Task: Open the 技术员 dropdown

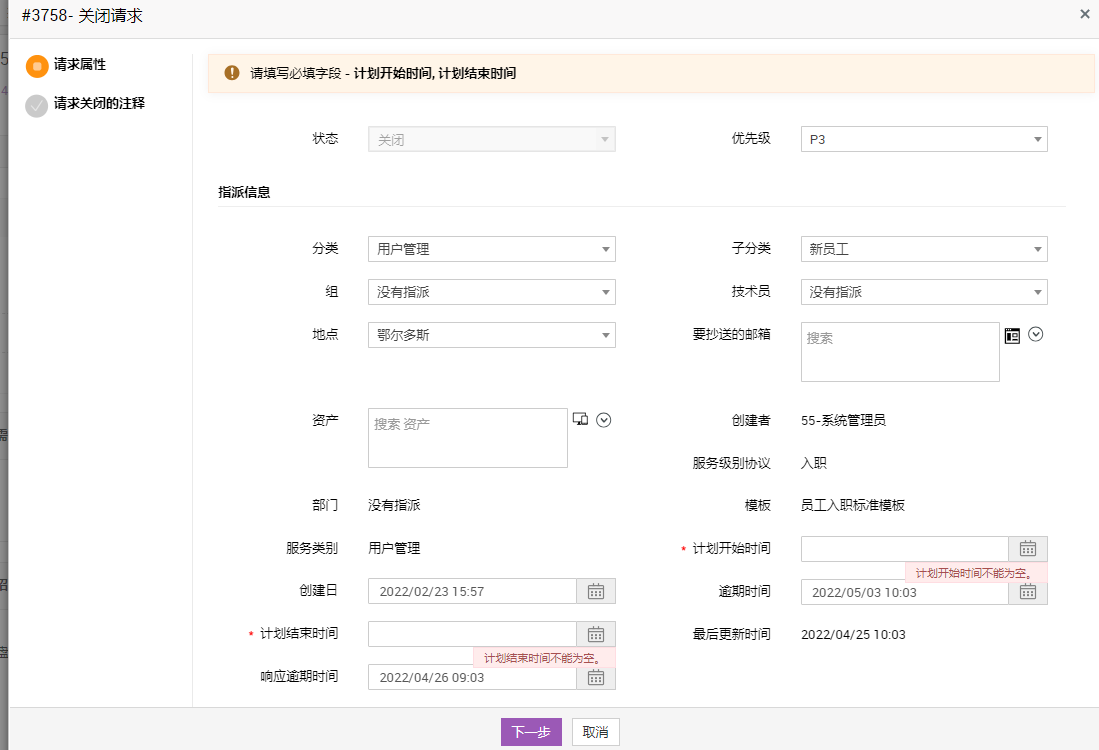Action: (923, 292)
